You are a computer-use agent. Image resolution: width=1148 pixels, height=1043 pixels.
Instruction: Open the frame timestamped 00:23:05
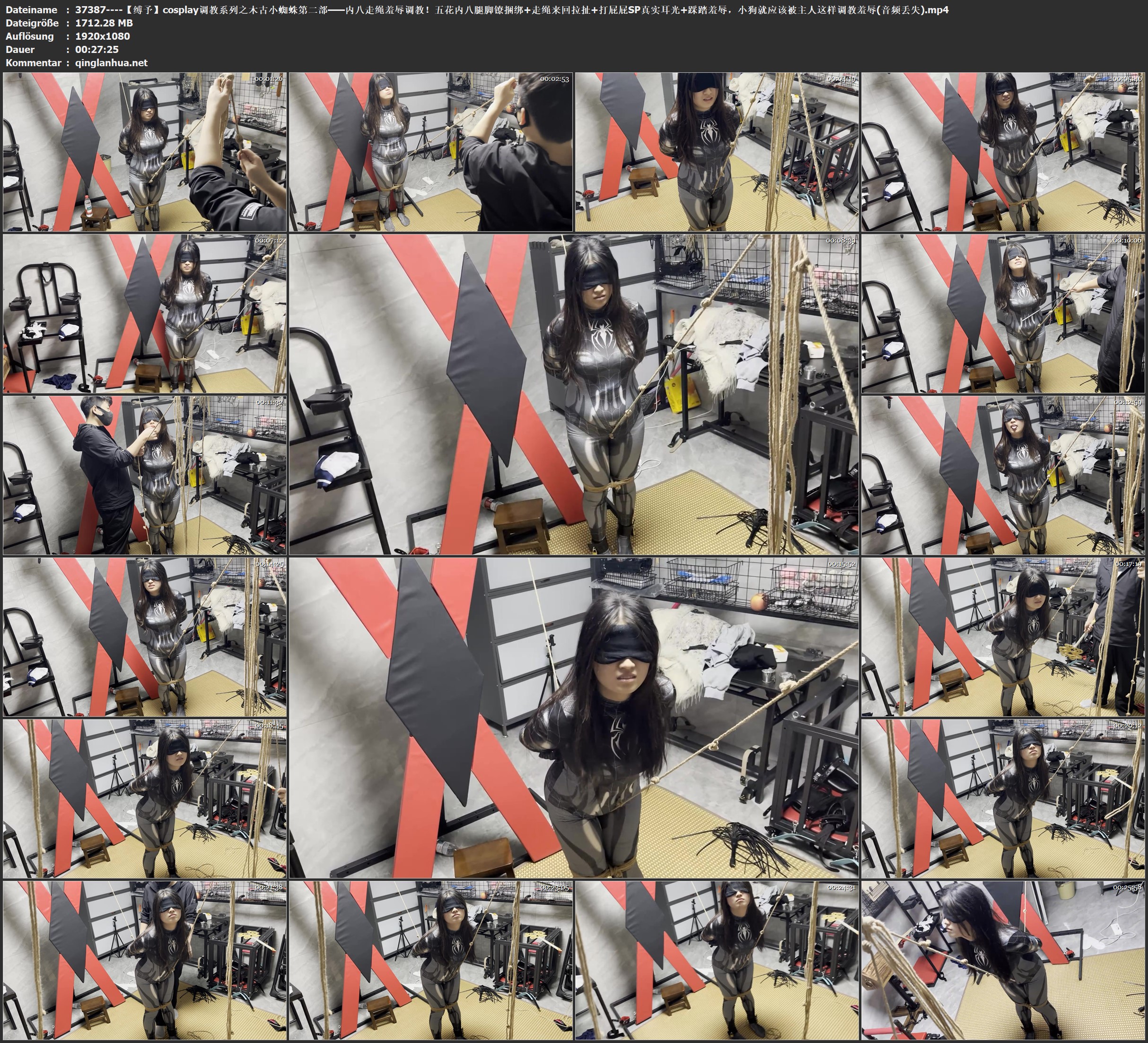tap(431, 960)
